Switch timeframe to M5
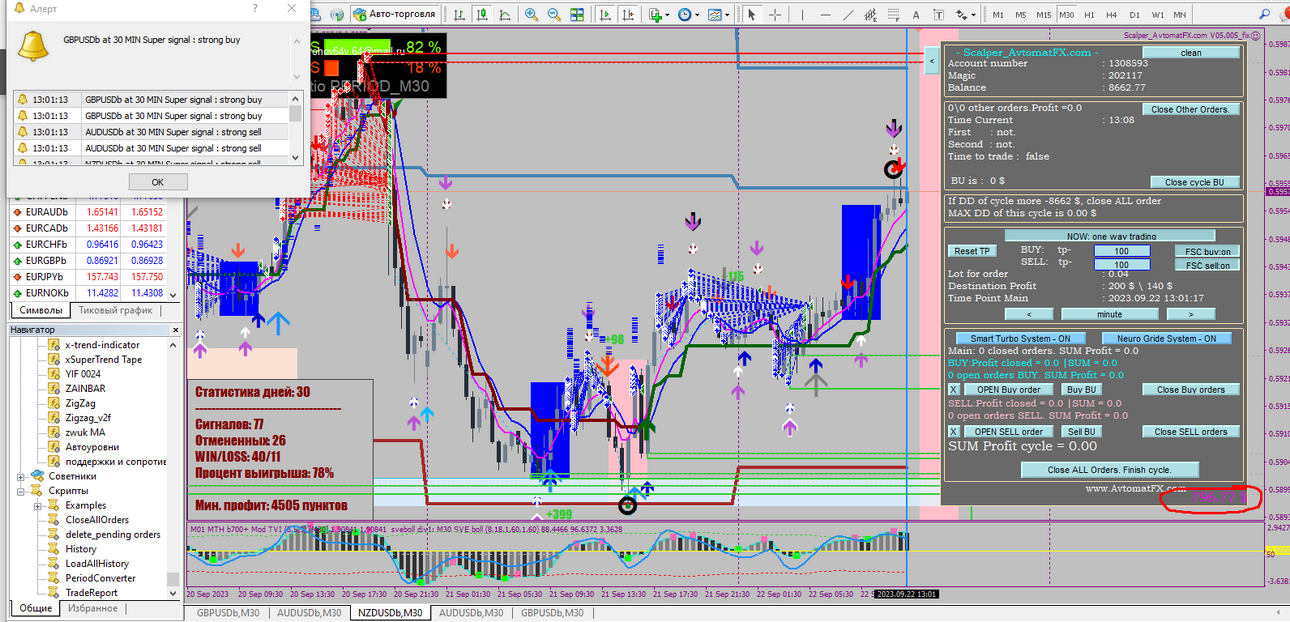 (x=1020, y=15)
